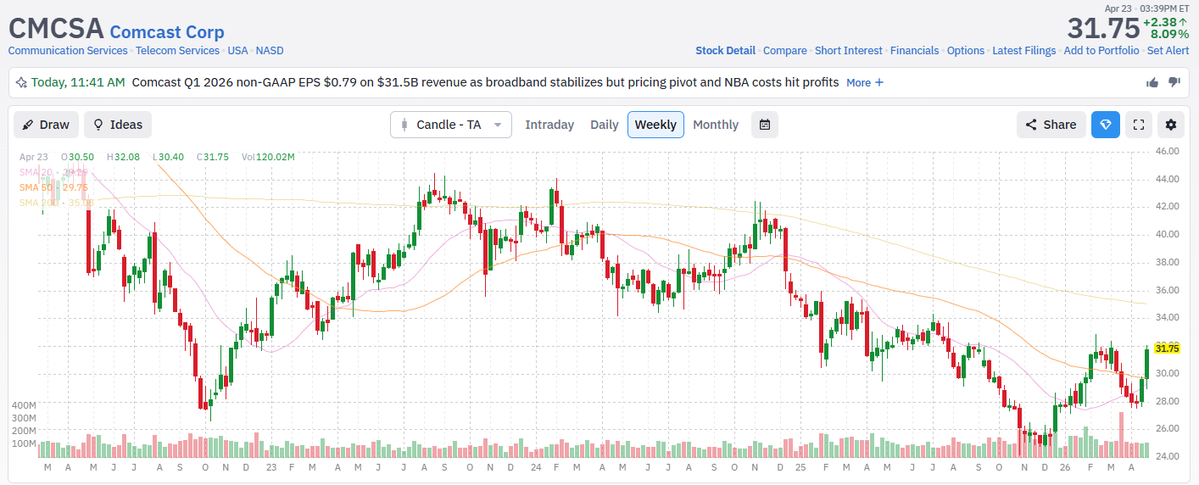Open the USA country link
This screenshot has width=1199, height=485.
[238, 50]
